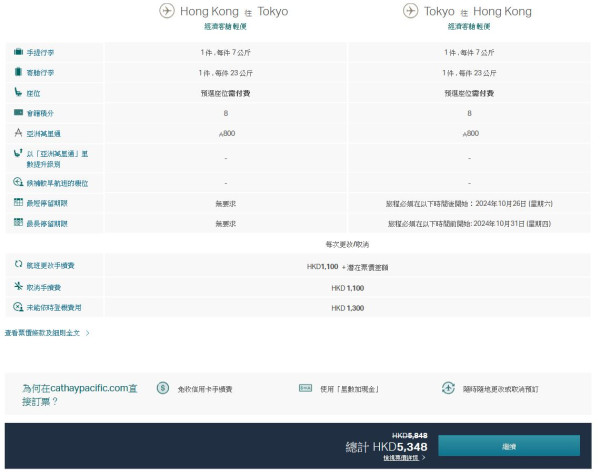Click the 取消手續費 cancellation icon
The width and height of the screenshot is (600, 475).
tap(18, 286)
